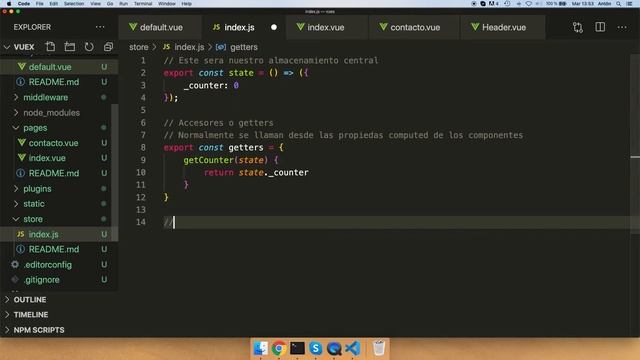The height and width of the screenshot is (360, 640).
Task: Refresh the Explorer file tree
Action: pyautogui.click(x=89, y=47)
